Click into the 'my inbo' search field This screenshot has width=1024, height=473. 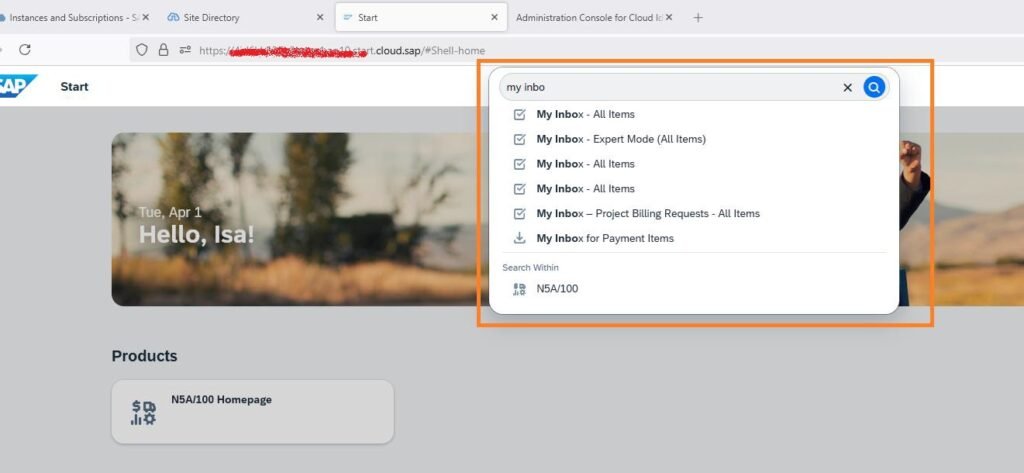670,88
